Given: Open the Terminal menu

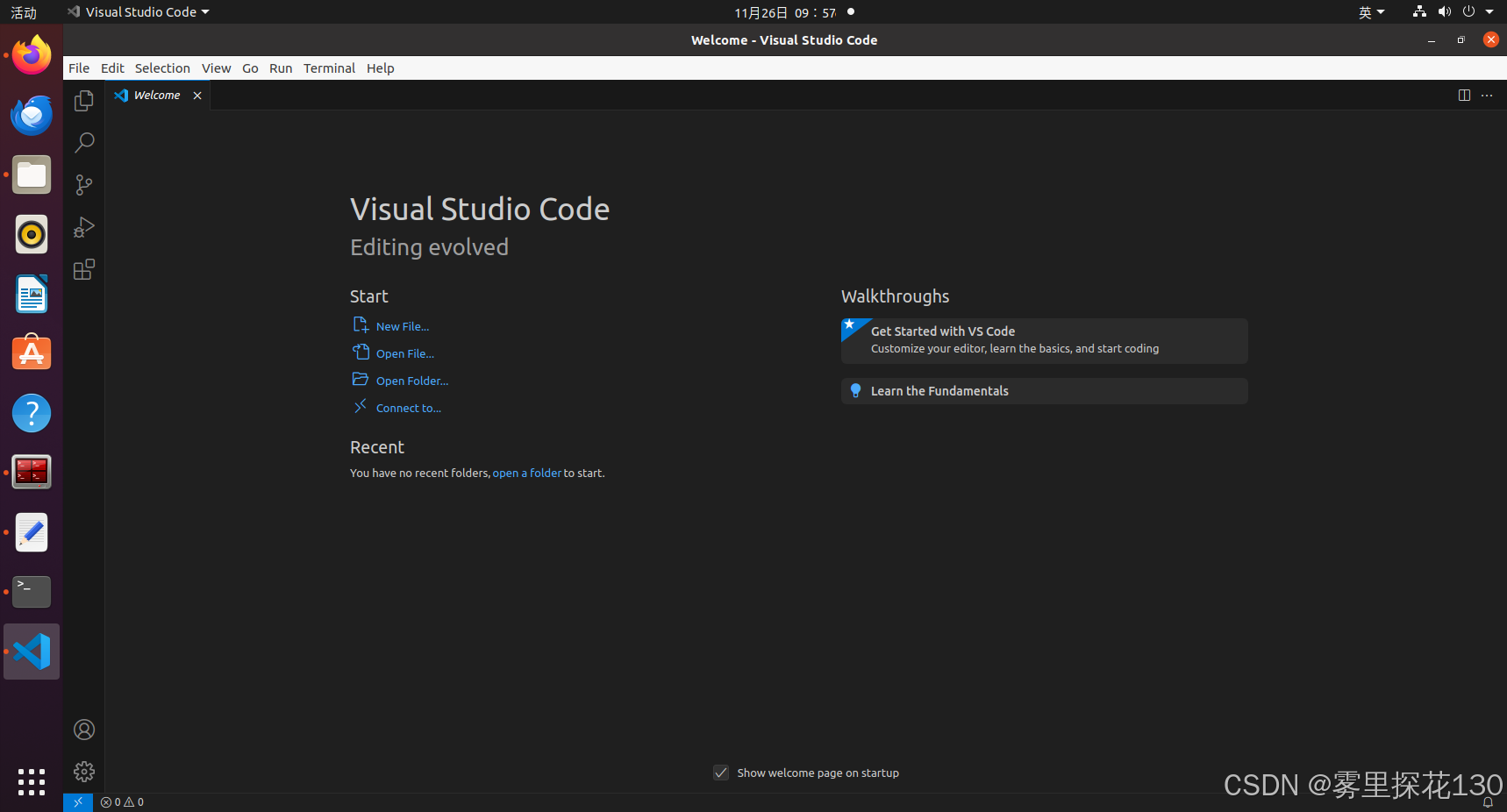Looking at the screenshot, I should [x=329, y=68].
